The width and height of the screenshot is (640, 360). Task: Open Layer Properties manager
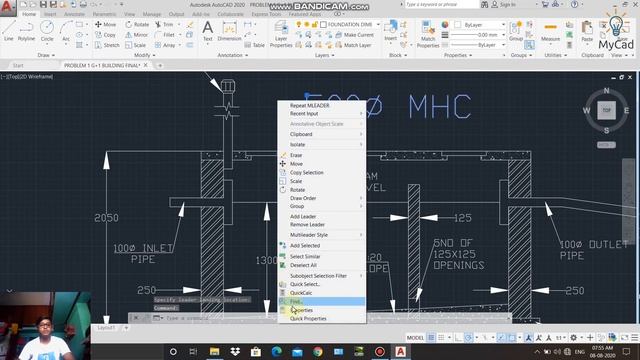click(281, 34)
